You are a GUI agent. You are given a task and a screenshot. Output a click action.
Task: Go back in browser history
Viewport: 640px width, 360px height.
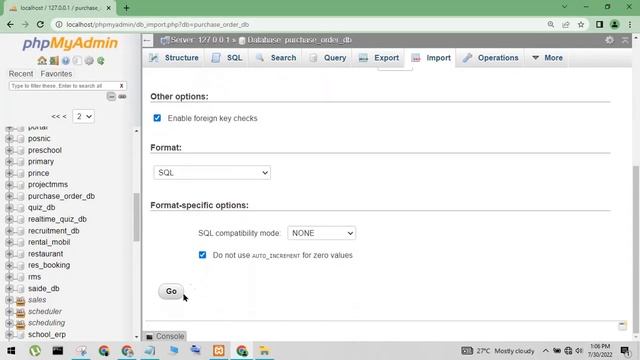10,24
